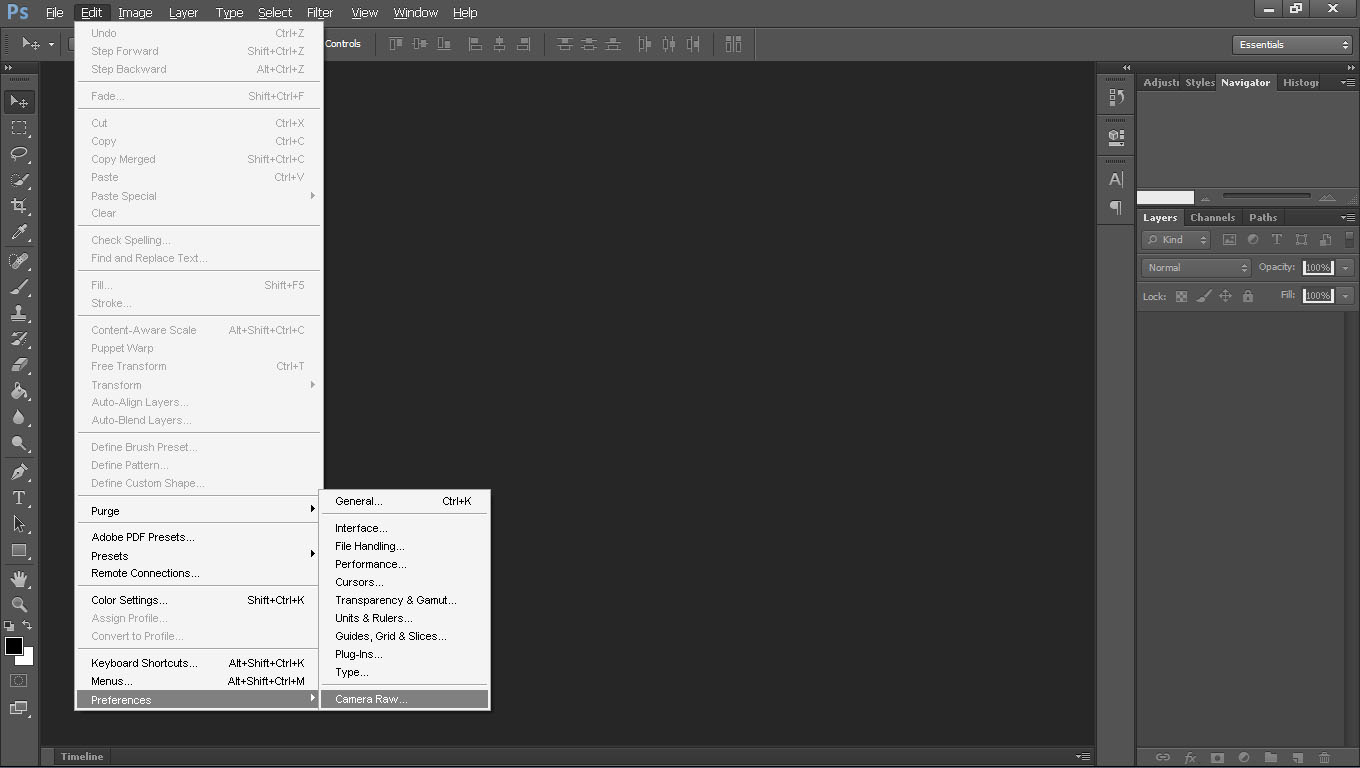Open the Paragraph panel icon
This screenshot has height=768, width=1360.
pos(1116,207)
